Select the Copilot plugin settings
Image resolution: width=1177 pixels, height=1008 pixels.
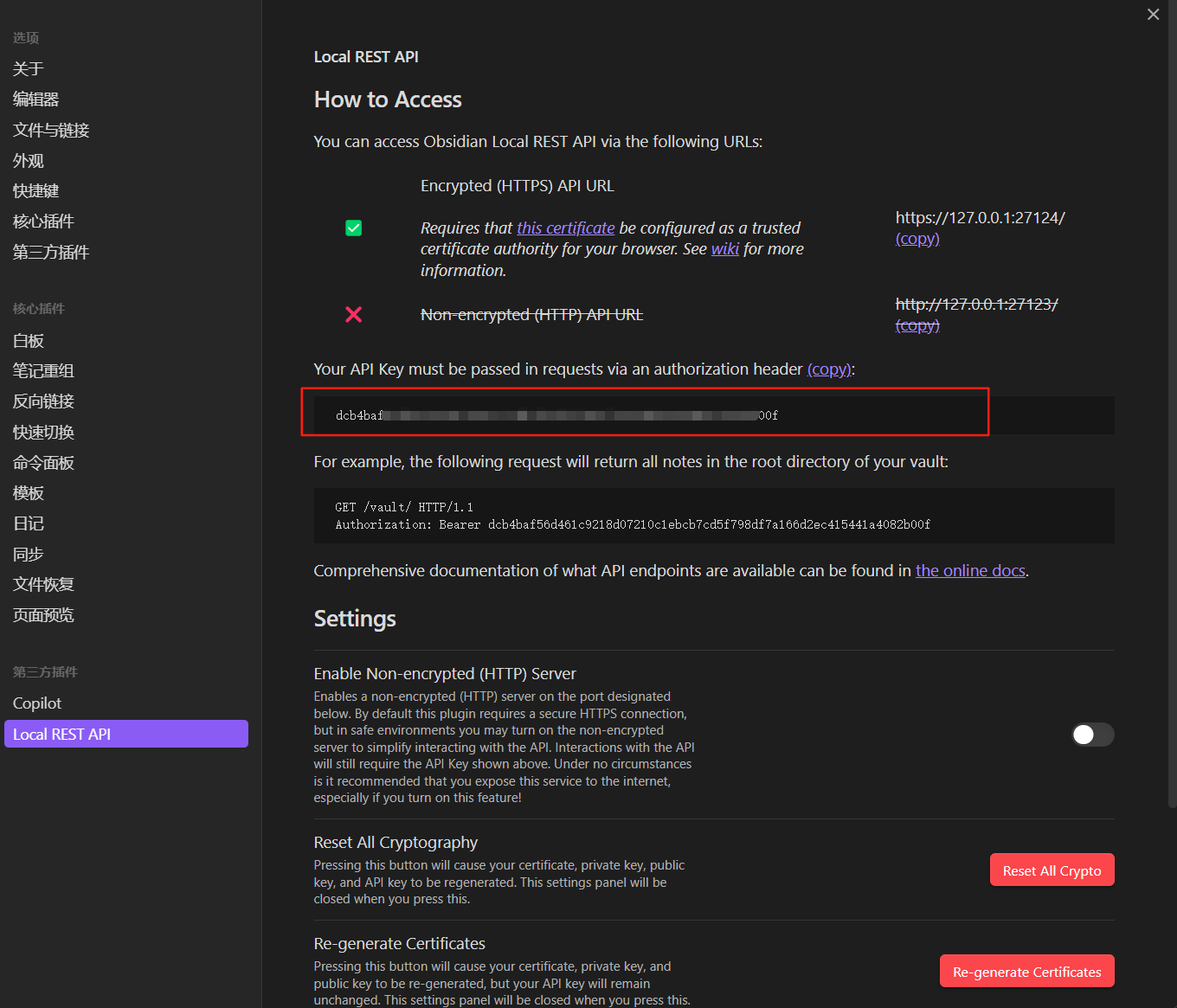click(36, 703)
